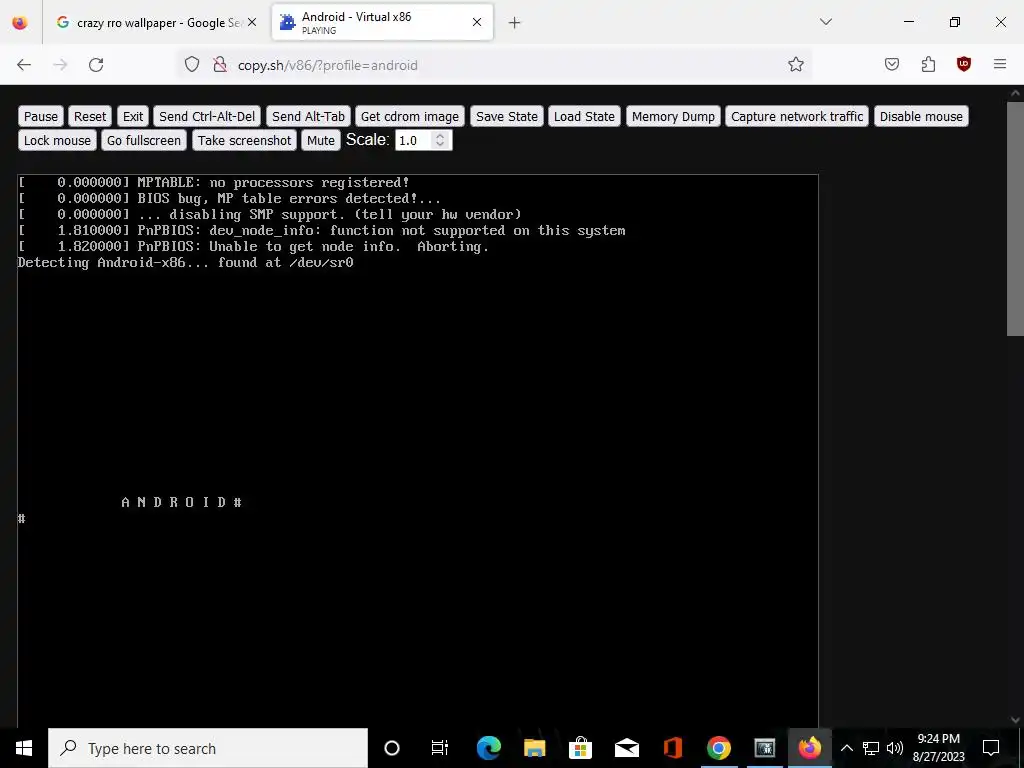This screenshot has height=768, width=1024.
Task: Expand the list all tabs chevron
Action: pos(826,22)
